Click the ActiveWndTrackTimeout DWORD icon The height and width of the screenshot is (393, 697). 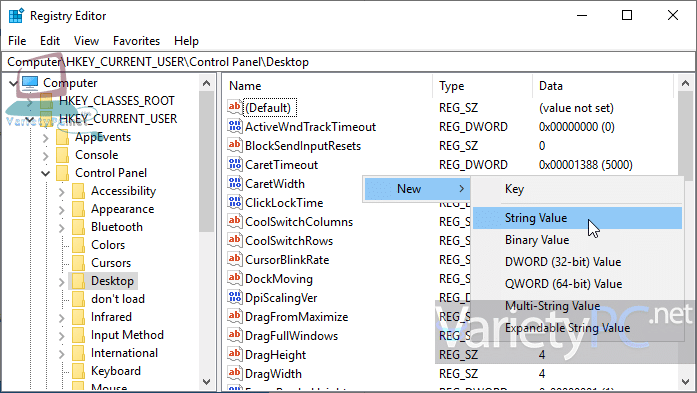point(235,127)
